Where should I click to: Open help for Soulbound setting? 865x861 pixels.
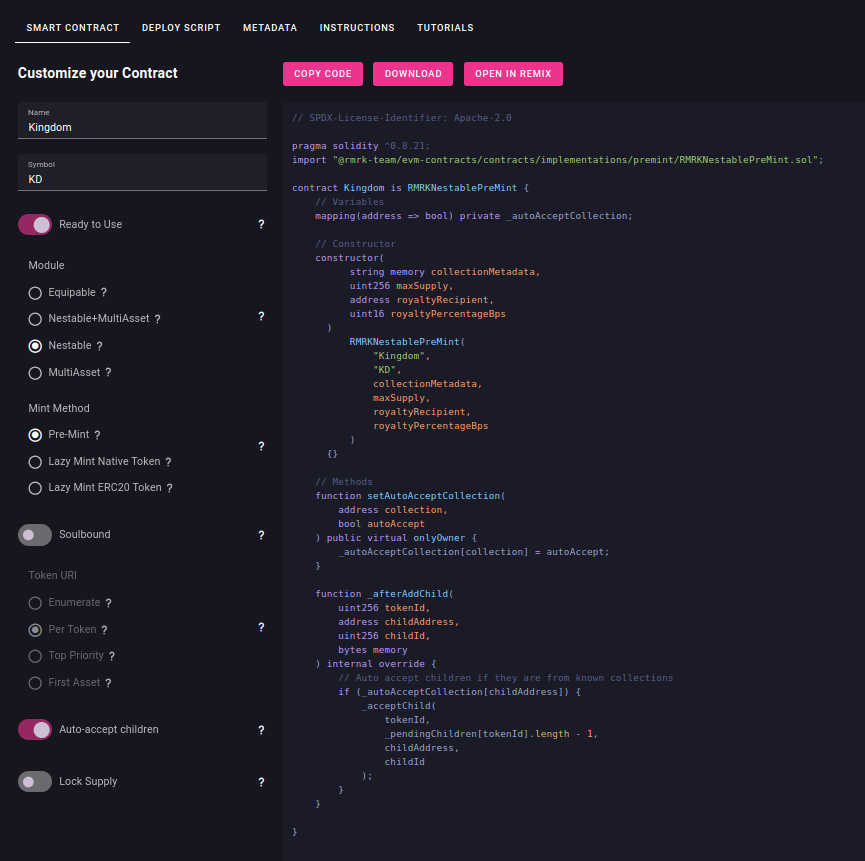(261, 535)
